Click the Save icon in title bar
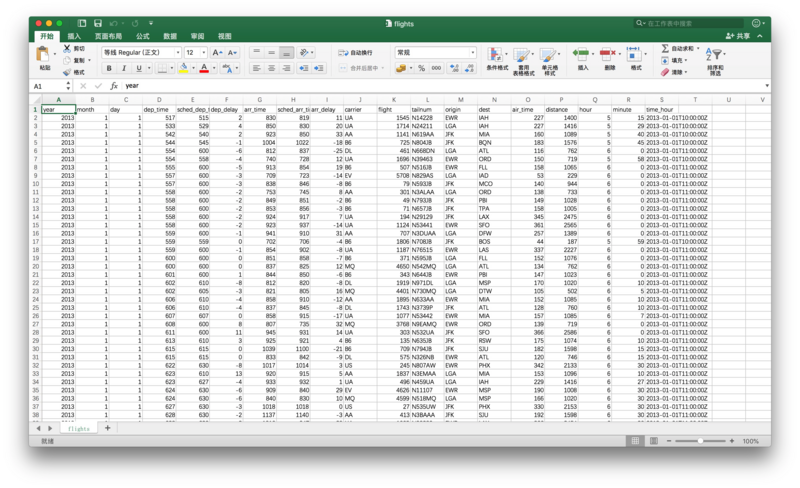Viewport: 800px width, 488px height. pos(97,23)
